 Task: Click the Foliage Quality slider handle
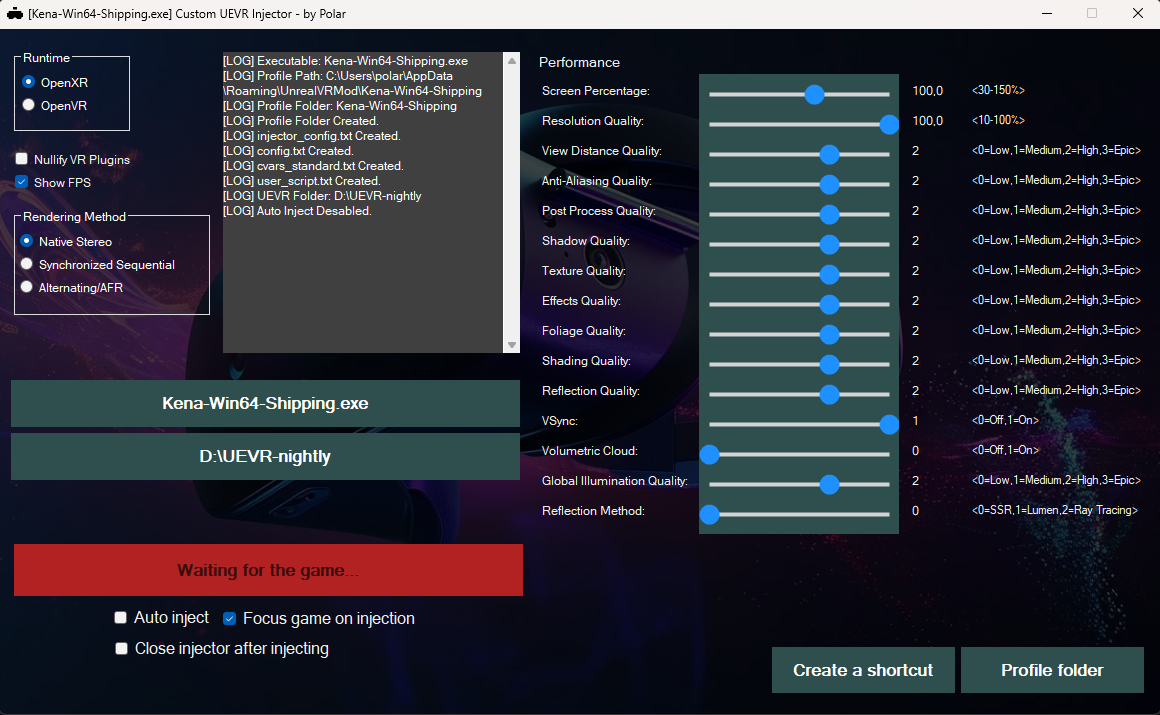coord(829,334)
